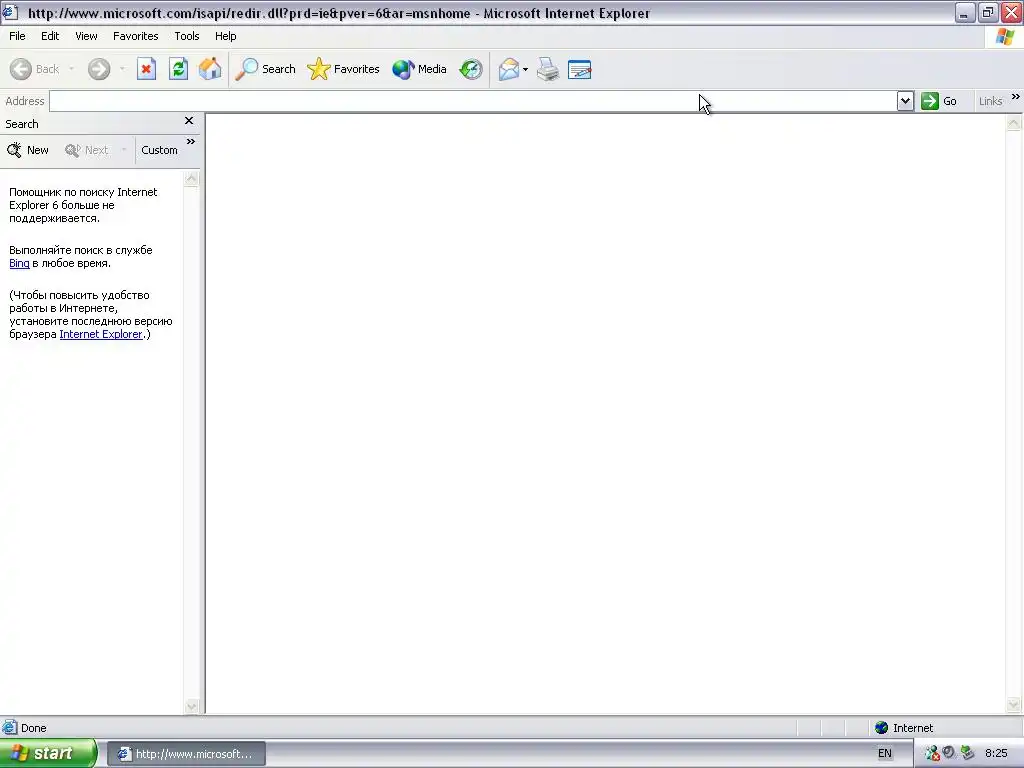
Task: Click the middle system tray icon
Action: (949, 753)
